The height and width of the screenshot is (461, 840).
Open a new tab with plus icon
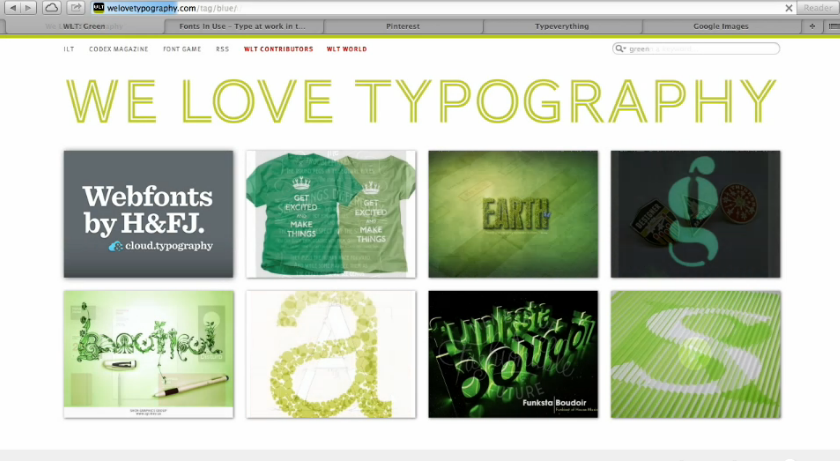812,26
